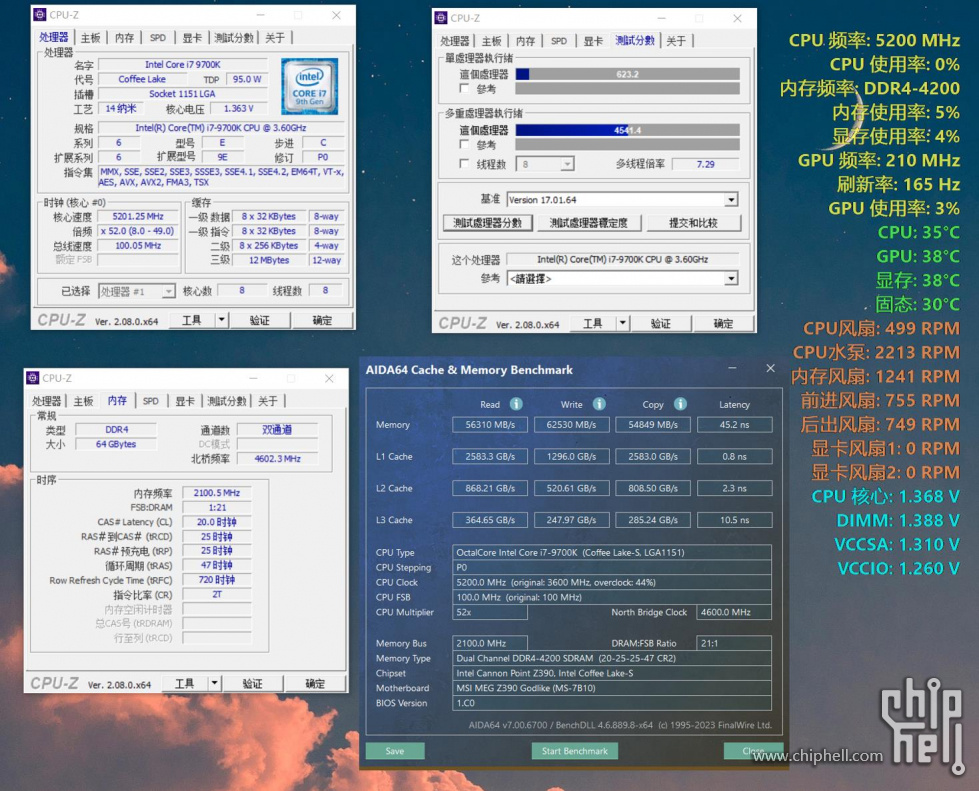The image size is (979, 791).
Task: Close the CPU-Z processor tab window
Action: pos(336,15)
